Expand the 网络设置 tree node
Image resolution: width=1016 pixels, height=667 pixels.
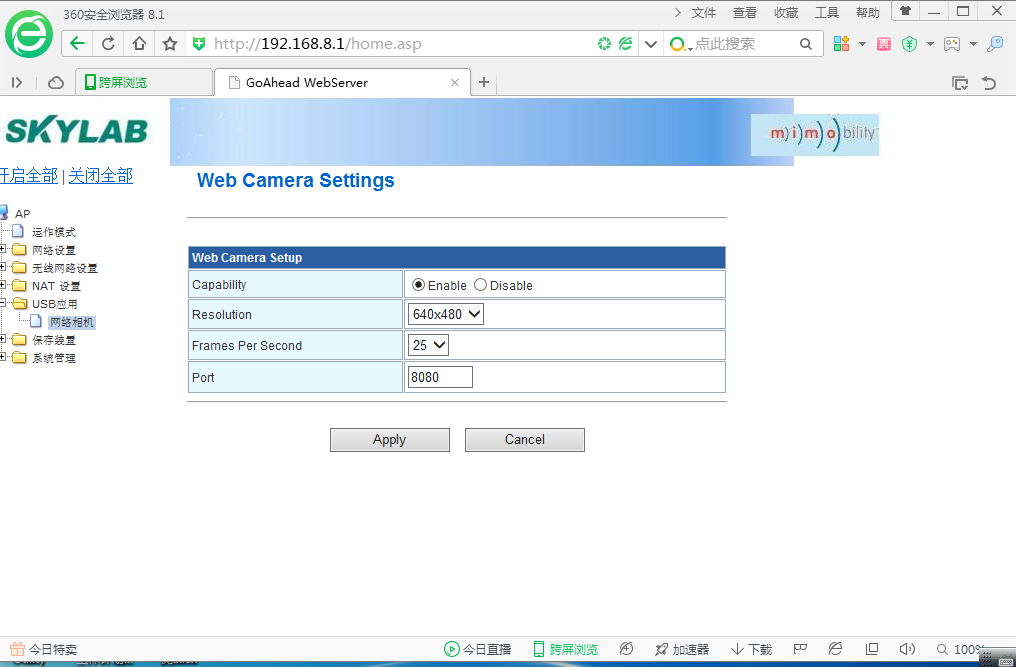coord(5,250)
